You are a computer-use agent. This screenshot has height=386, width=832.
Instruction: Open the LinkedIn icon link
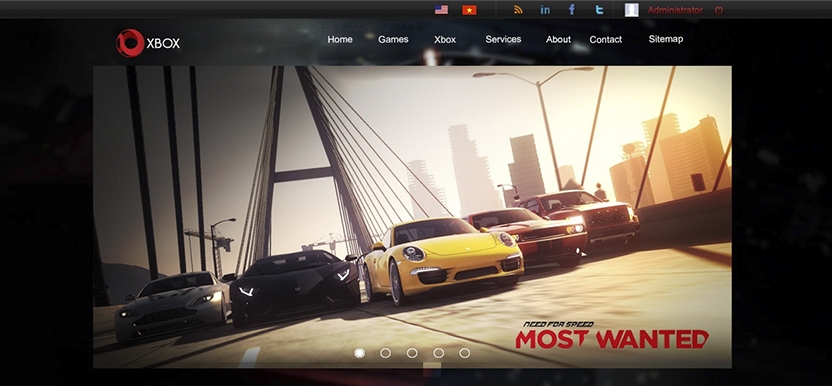[545, 10]
